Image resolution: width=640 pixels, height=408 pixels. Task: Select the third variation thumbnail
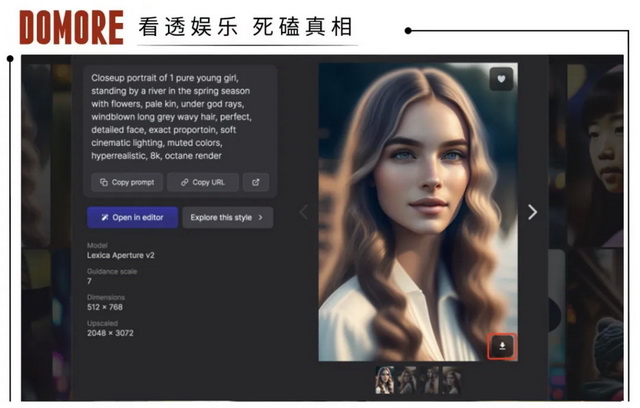click(429, 380)
